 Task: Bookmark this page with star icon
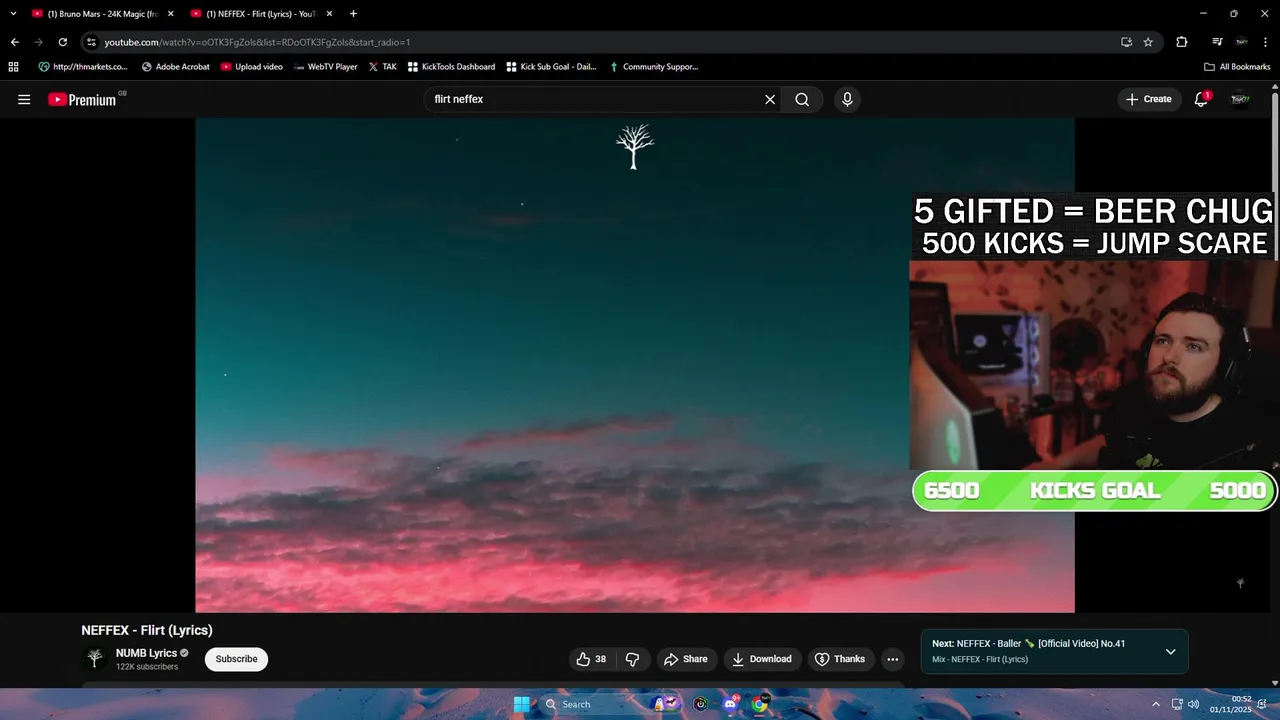click(1148, 42)
